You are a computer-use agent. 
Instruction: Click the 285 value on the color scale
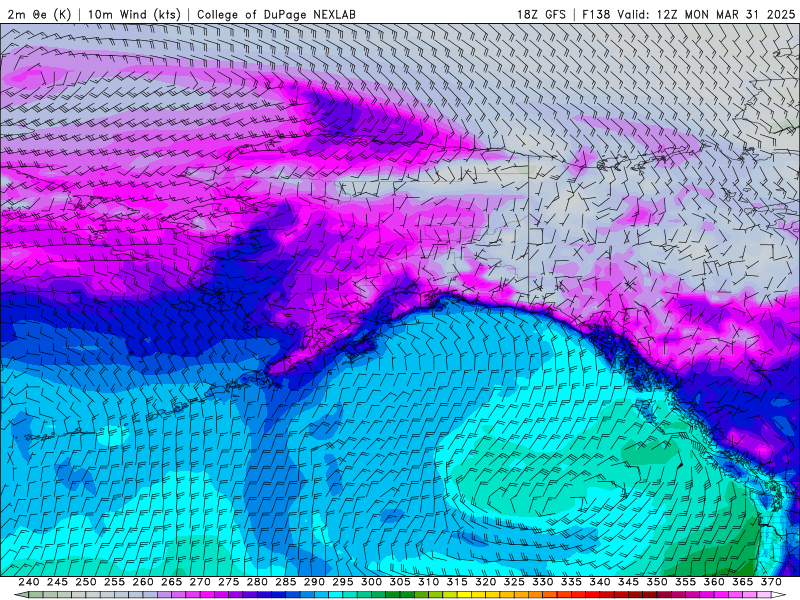coord(286,582)
